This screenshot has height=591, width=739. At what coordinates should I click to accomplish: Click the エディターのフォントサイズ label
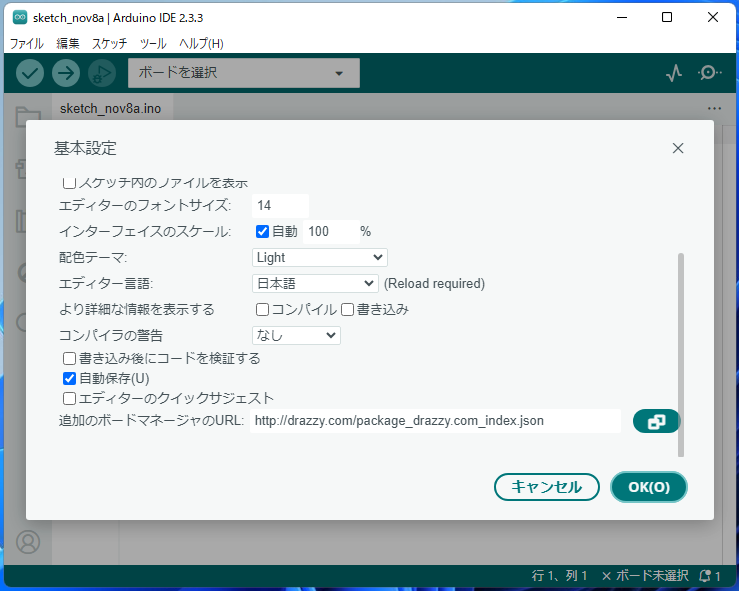[x=145, y=205]
